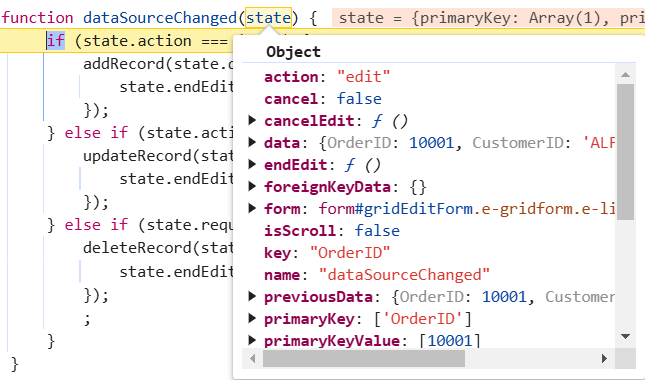Viewport: 645px width, 380px height.
Task: Expand the previousData object property
Action: 252,297
